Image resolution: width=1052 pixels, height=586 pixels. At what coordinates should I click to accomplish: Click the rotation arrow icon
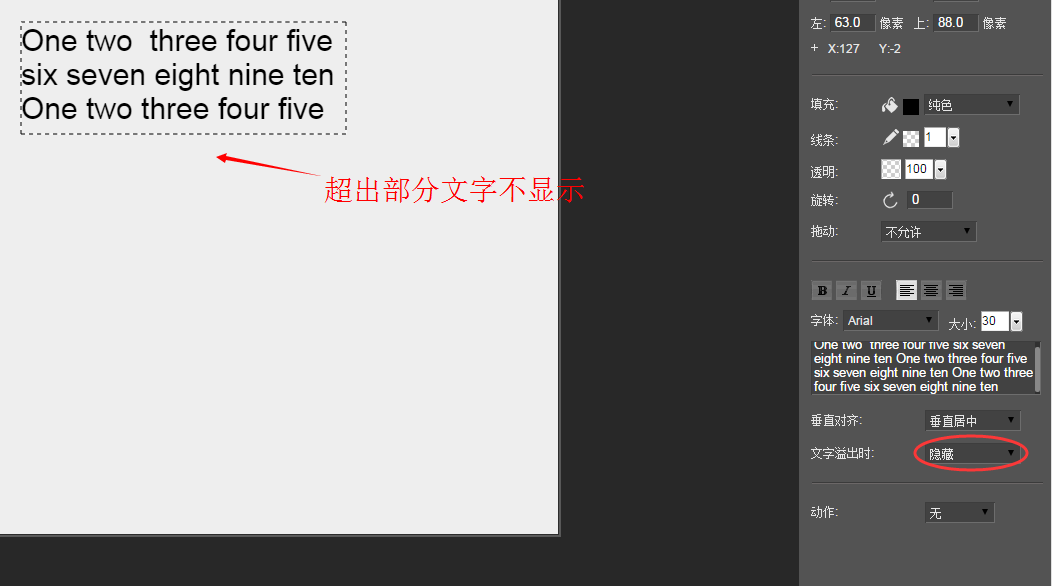tap(890, 200)
